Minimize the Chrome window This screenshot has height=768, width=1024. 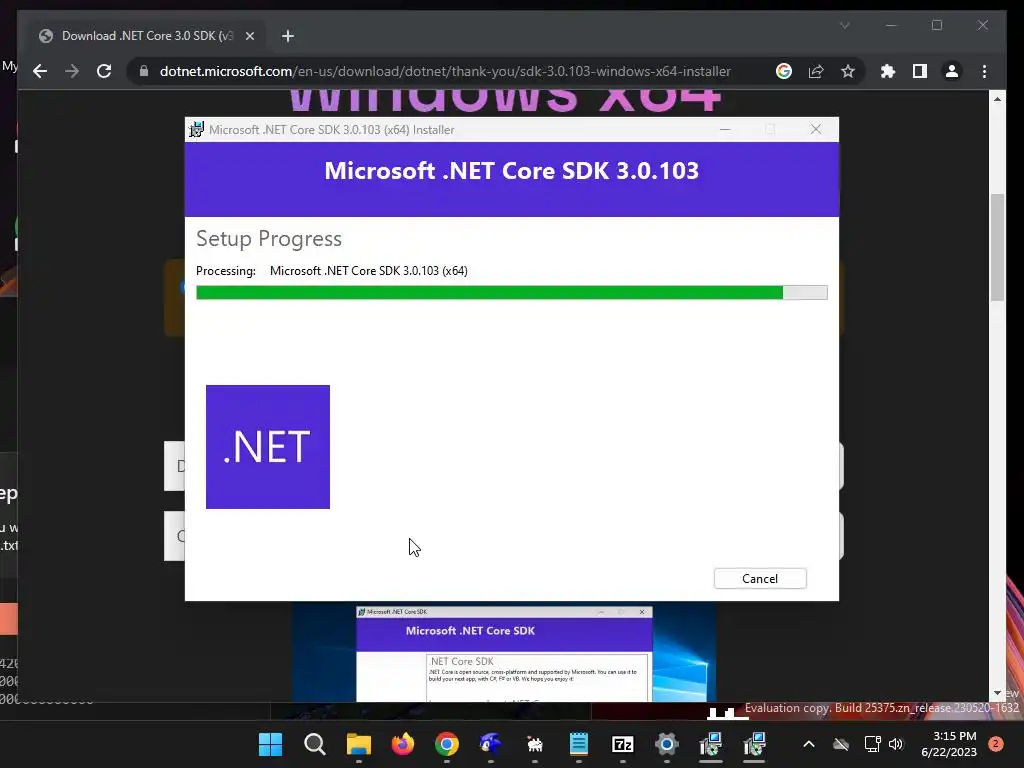point(891,25)
